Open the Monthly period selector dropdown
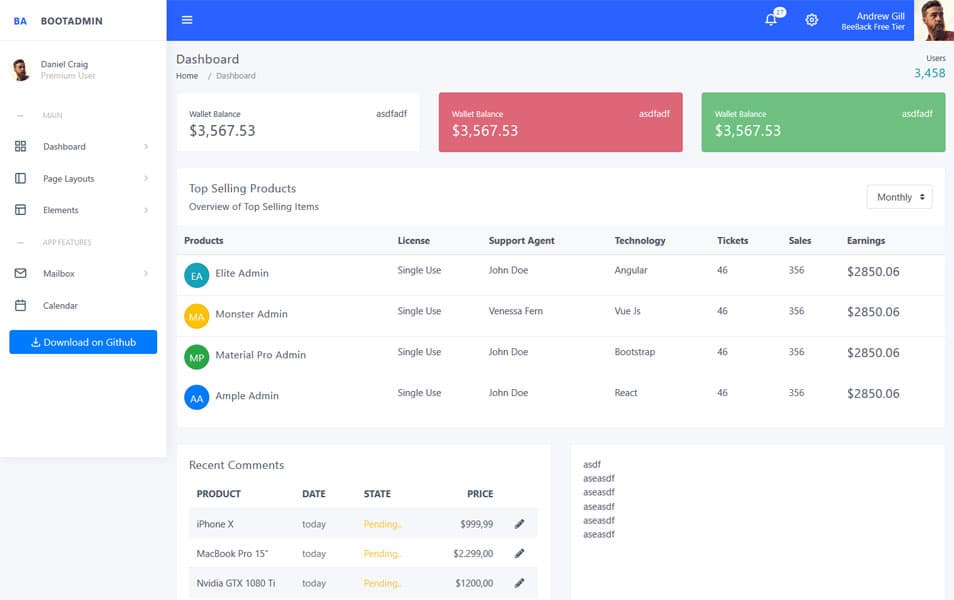The image size is (954, 600). point(898,196)
